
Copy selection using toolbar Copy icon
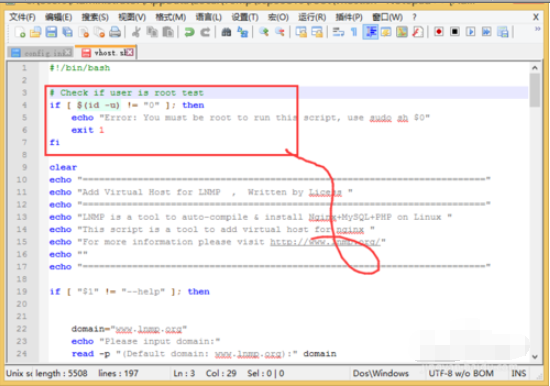pos(152,32)
